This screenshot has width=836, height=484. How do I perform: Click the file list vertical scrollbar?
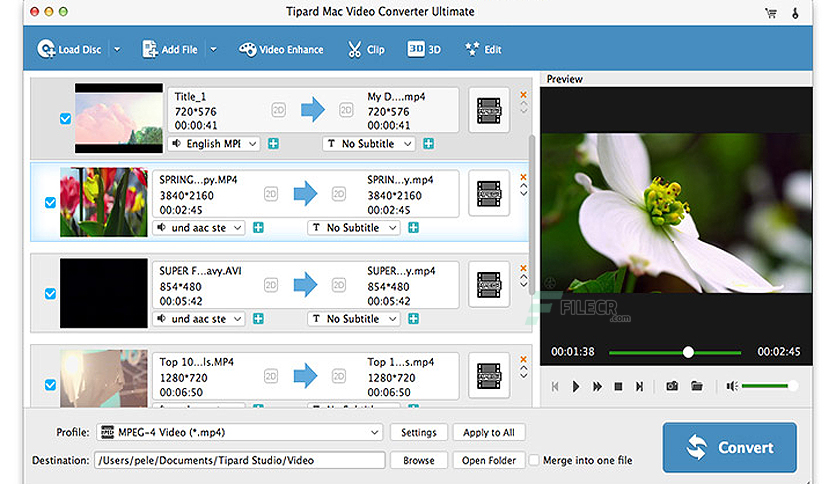coord(532,215)
